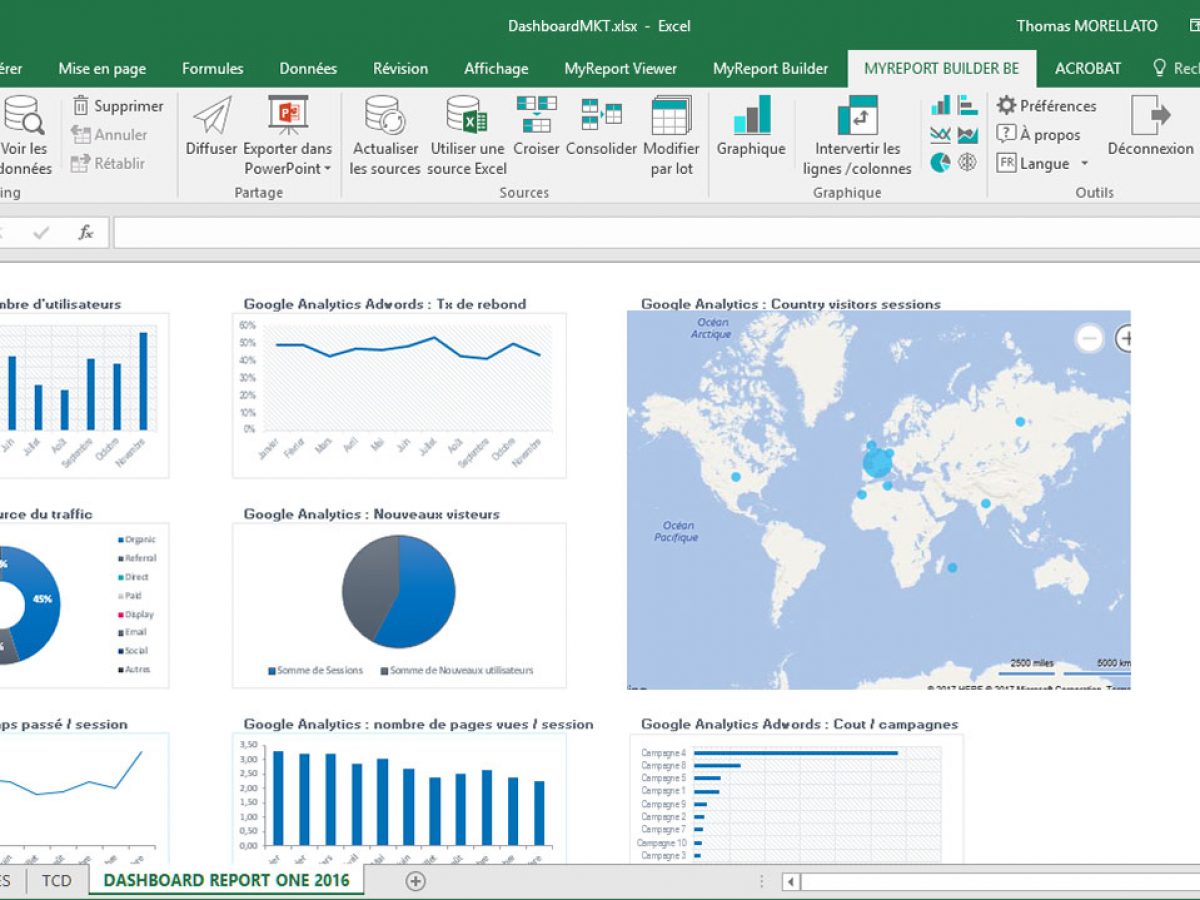1200x900 pixels.
Task: Click the Organic legend entry
Action: (x=135, y=540)
